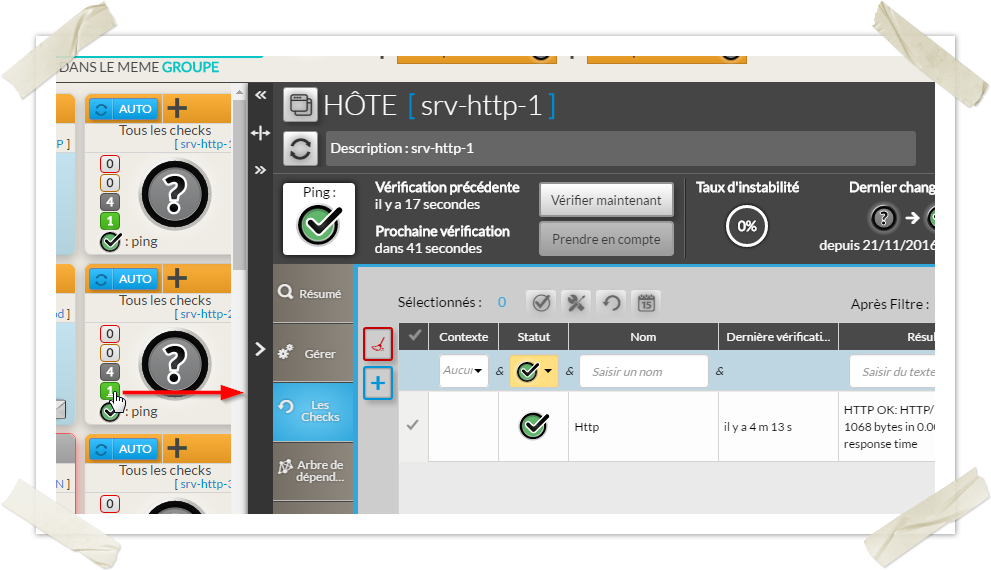Viewport: 991px width, 570px height.
Task: Click grey 4 counter on srv-http-1 card
Action: coord(110,202)
